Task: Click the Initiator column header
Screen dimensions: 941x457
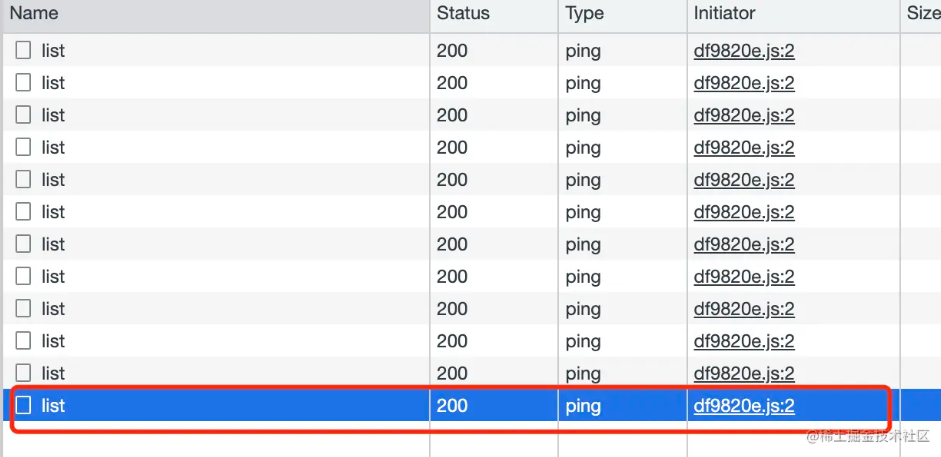Action: point(724,14)
